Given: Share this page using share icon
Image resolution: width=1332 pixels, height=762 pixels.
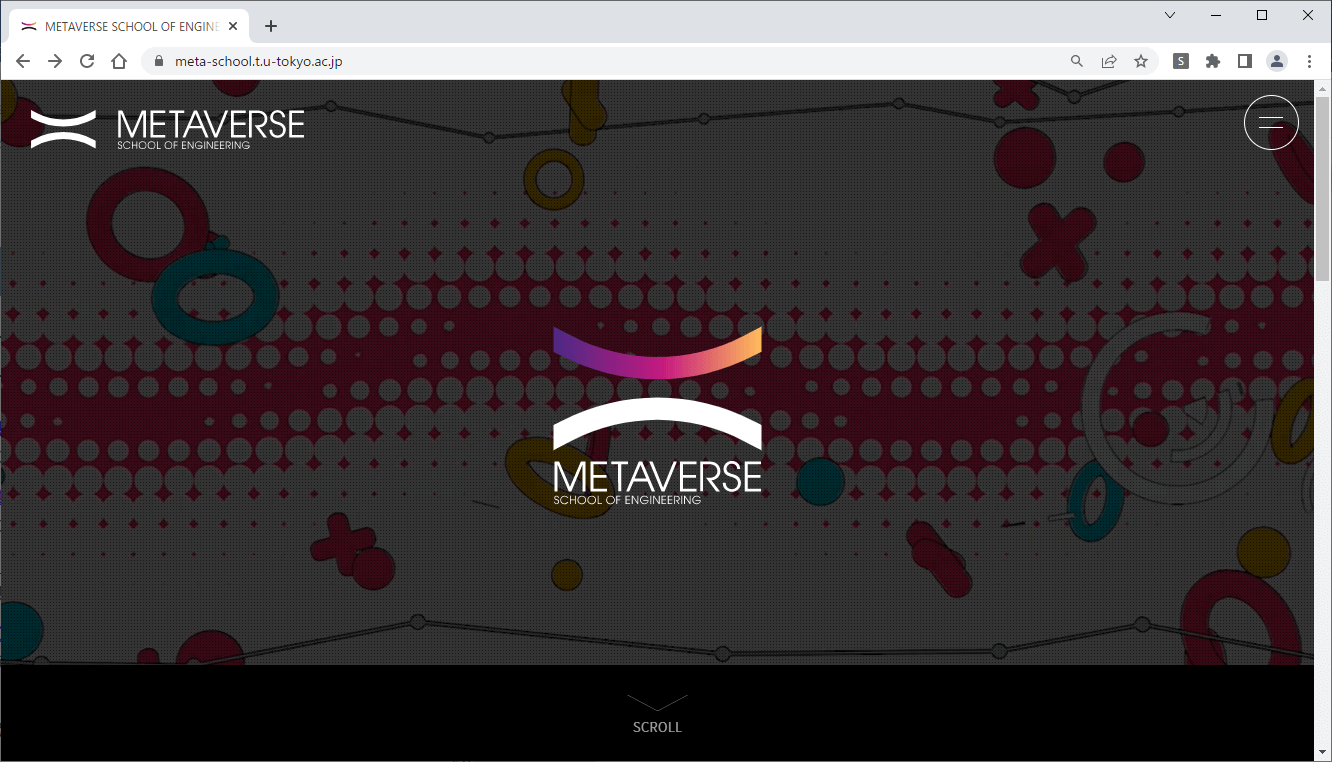Looking at the screenshot, I should [1109, 61].
